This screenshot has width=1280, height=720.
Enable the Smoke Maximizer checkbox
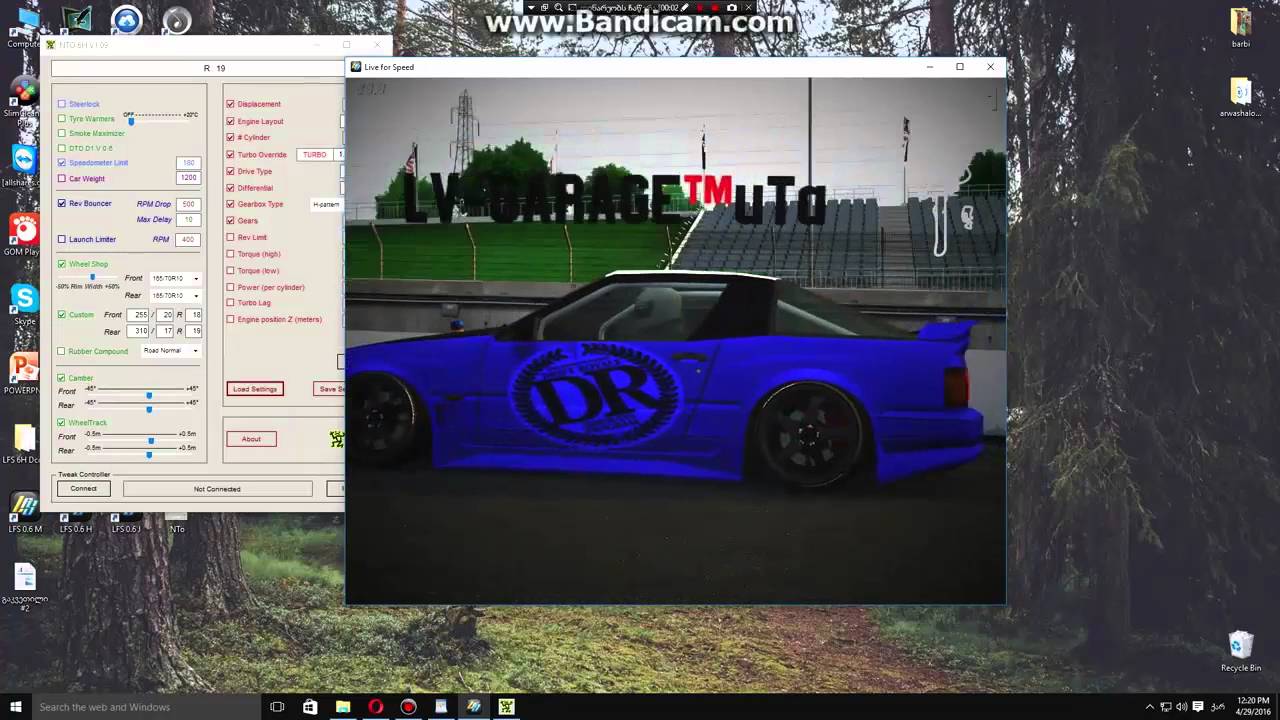click(61, 133)
